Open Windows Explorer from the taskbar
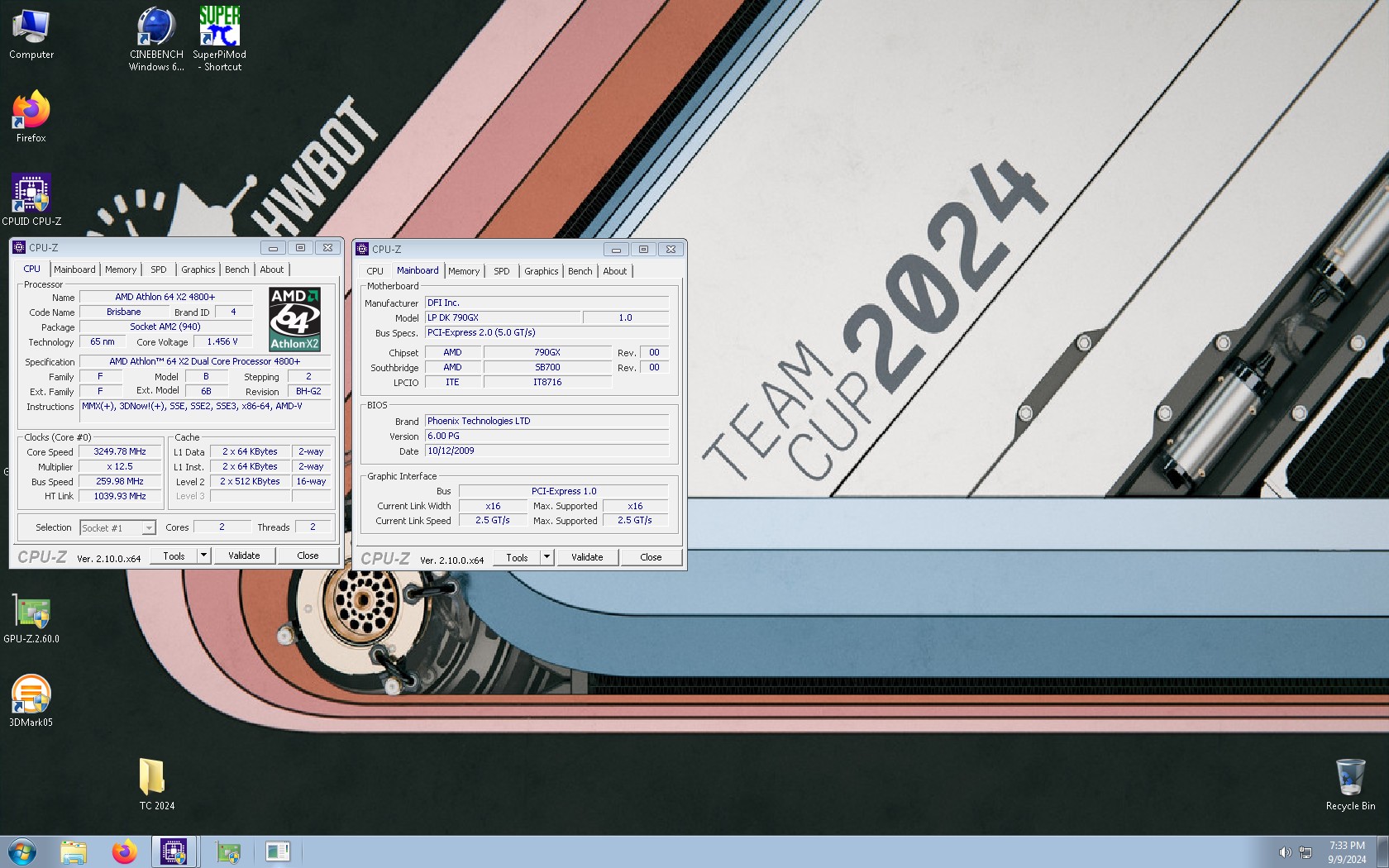 click(x=74, y=851)
